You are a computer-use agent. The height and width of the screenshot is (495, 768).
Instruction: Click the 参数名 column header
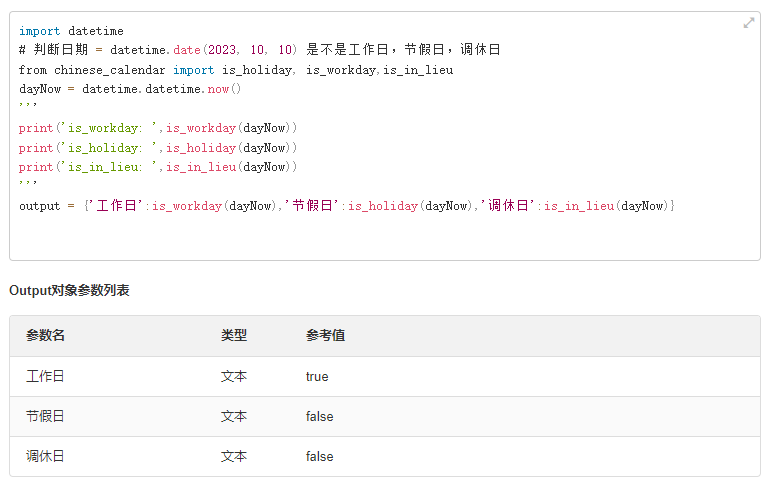[45, 336]
